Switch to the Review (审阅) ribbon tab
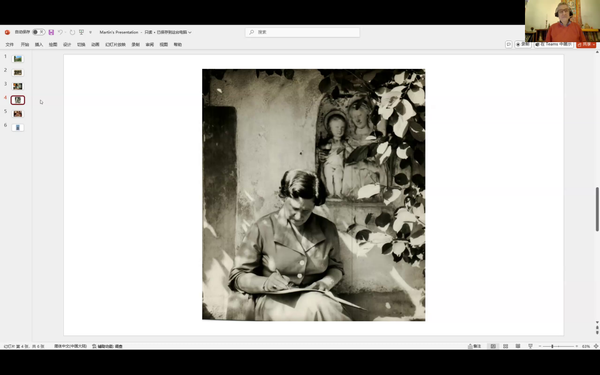The width and height of the screenshot is (600, 375). (x=150, y=45)
